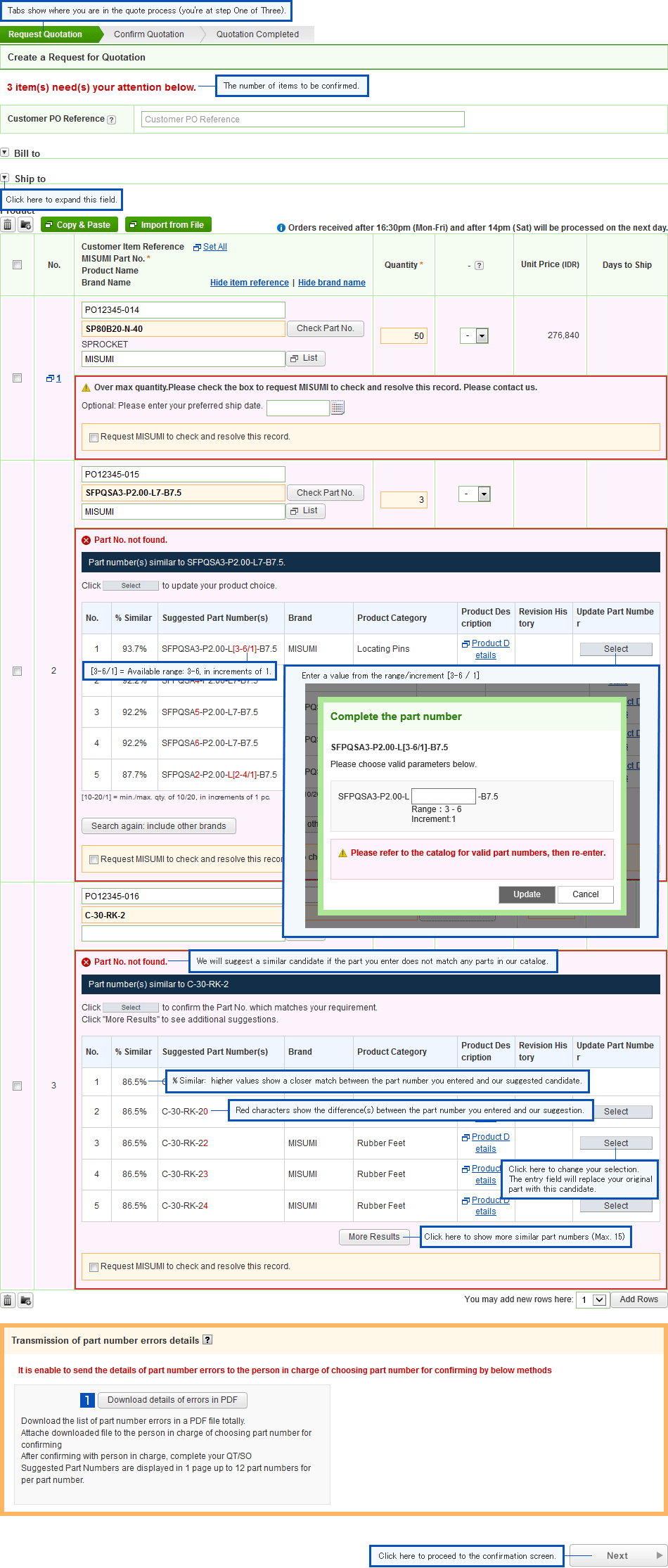Click the Customer PO Reference input field
This screenshot has width=668, height=1568.
pyautogui.click(x=303, y=120)
